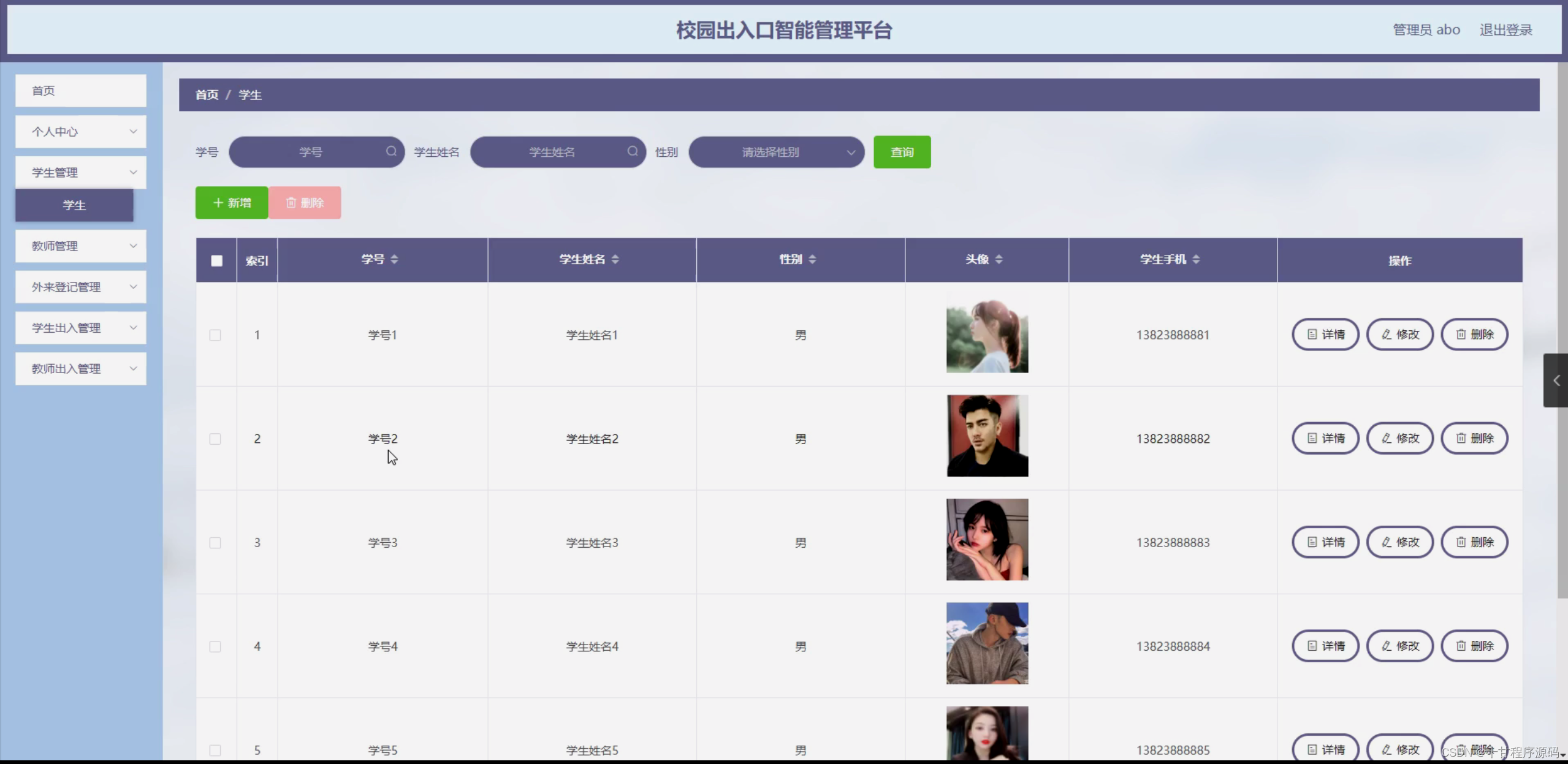Click the 查询 button
The image size is (1568, 764).
tap(902, 151)
